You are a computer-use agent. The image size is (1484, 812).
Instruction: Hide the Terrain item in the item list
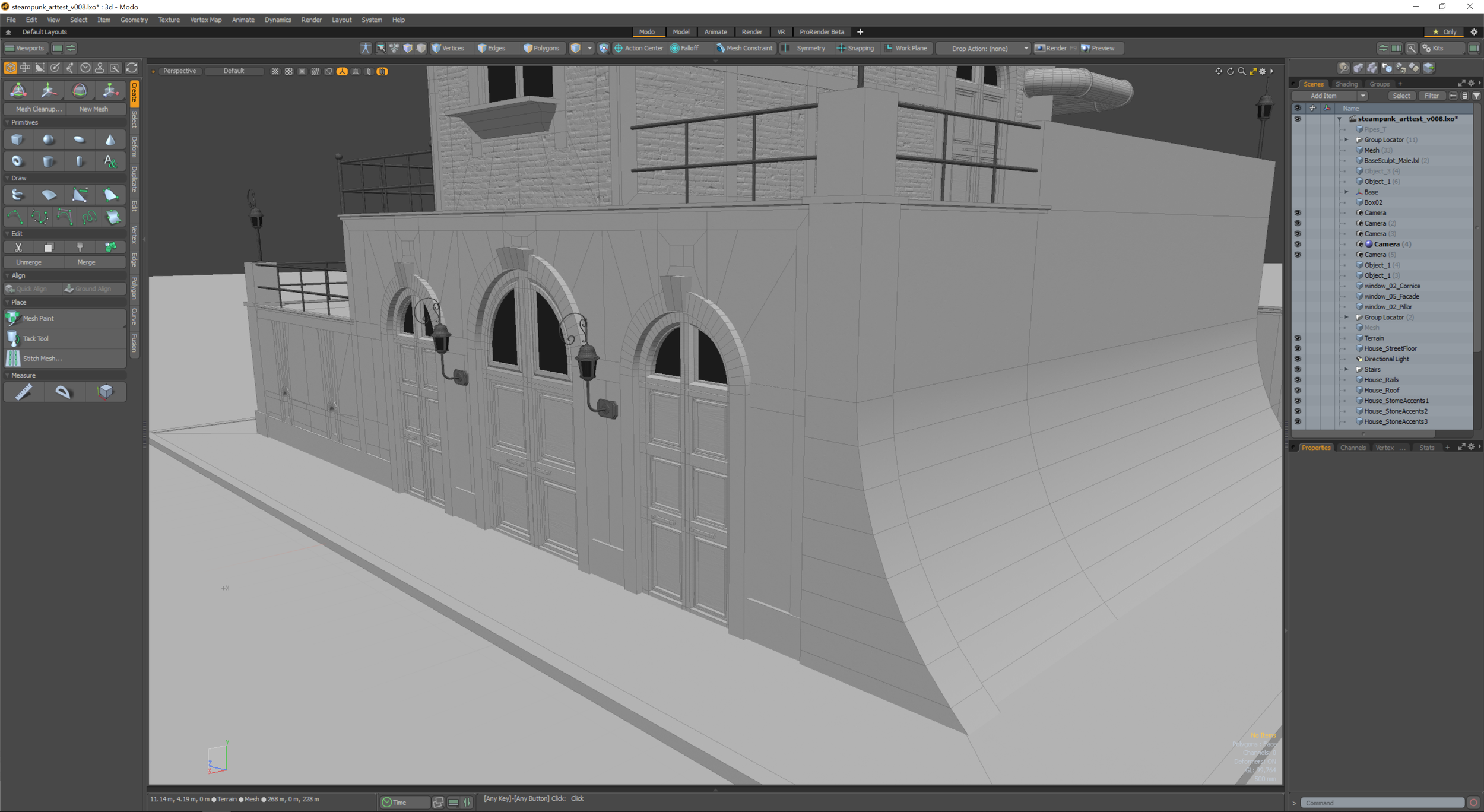tap(1298, 338)
